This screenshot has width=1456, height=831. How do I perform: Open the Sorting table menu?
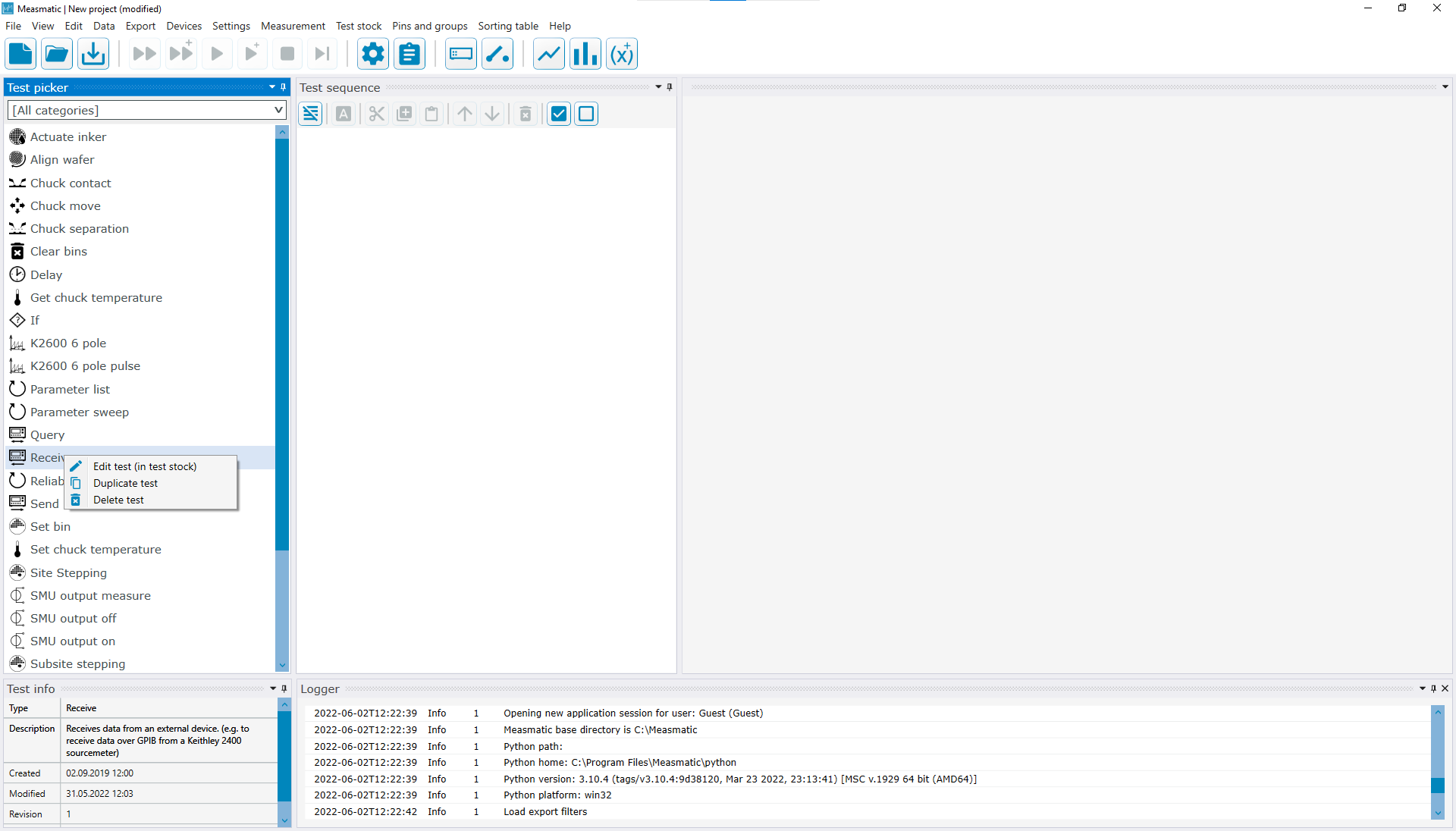coord(508,26)
